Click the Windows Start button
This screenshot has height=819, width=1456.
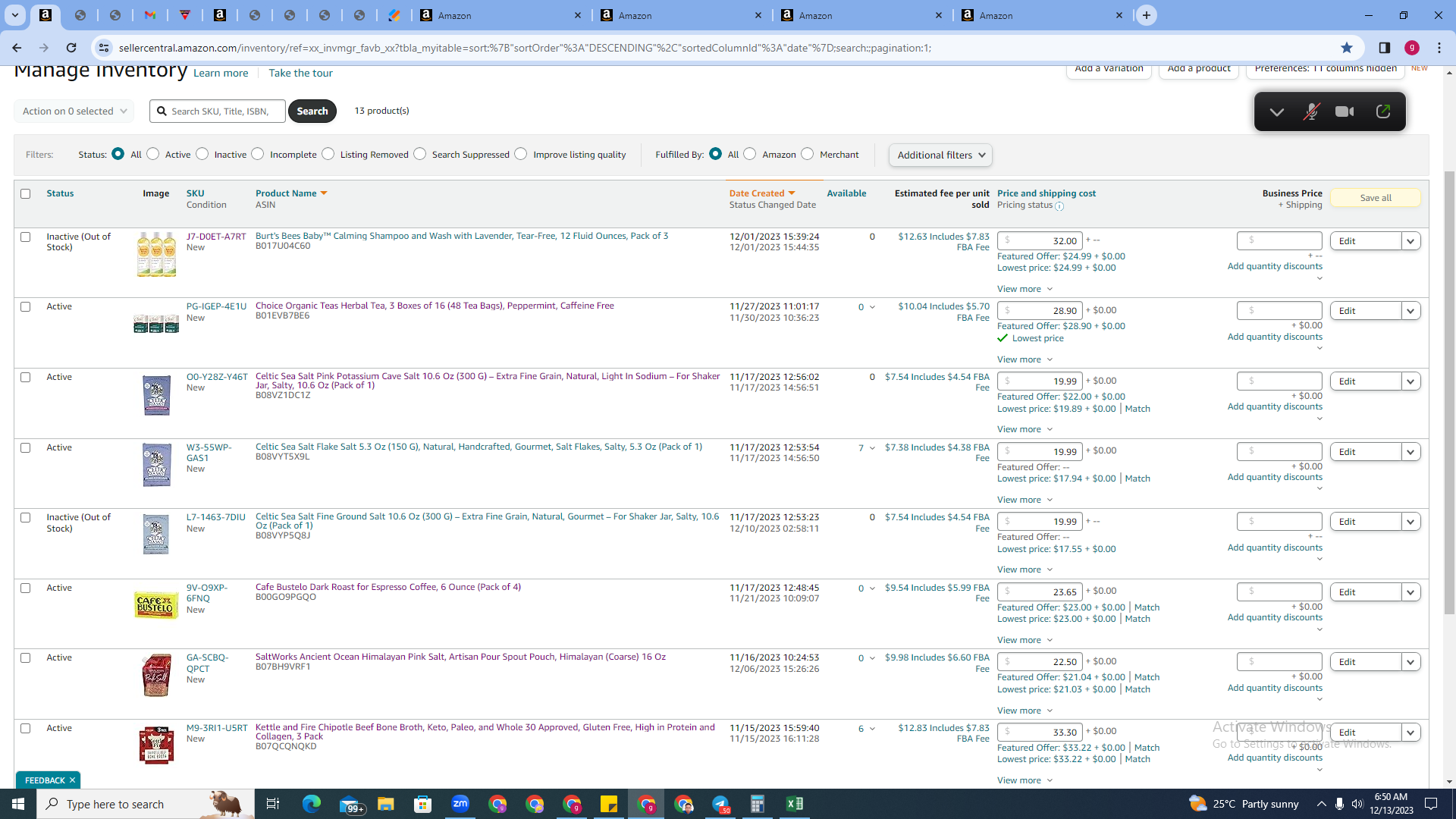pyautogui.click(x=18, y=804)
